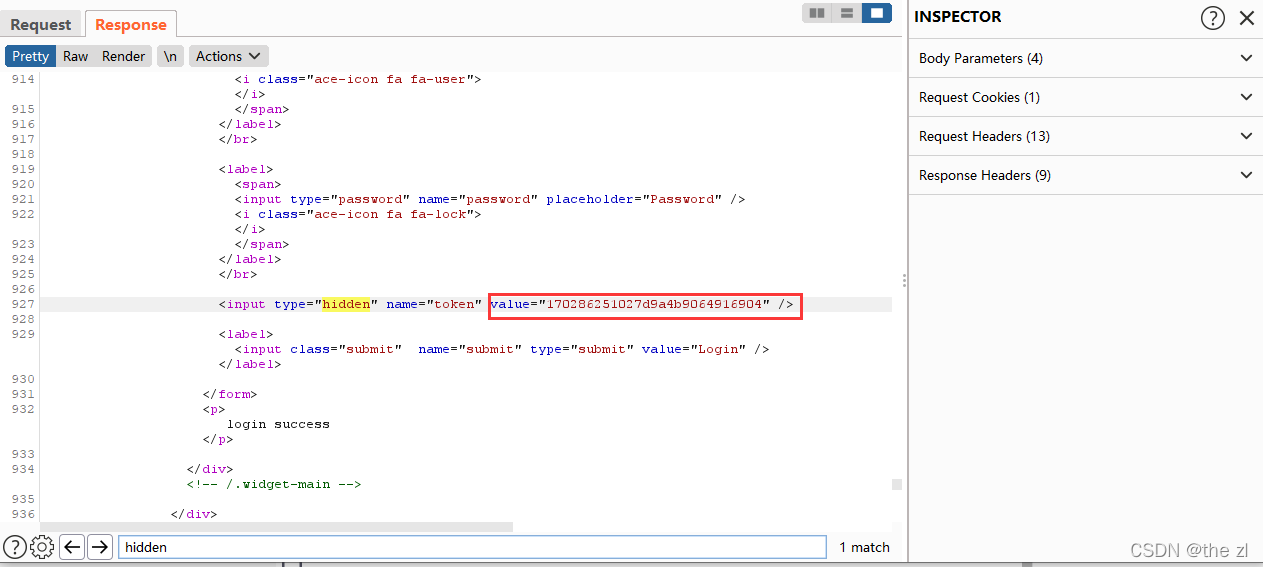Expand the Response Headers (9) section
Viewport: 1263px width, 567px height.
[1085, 175]
